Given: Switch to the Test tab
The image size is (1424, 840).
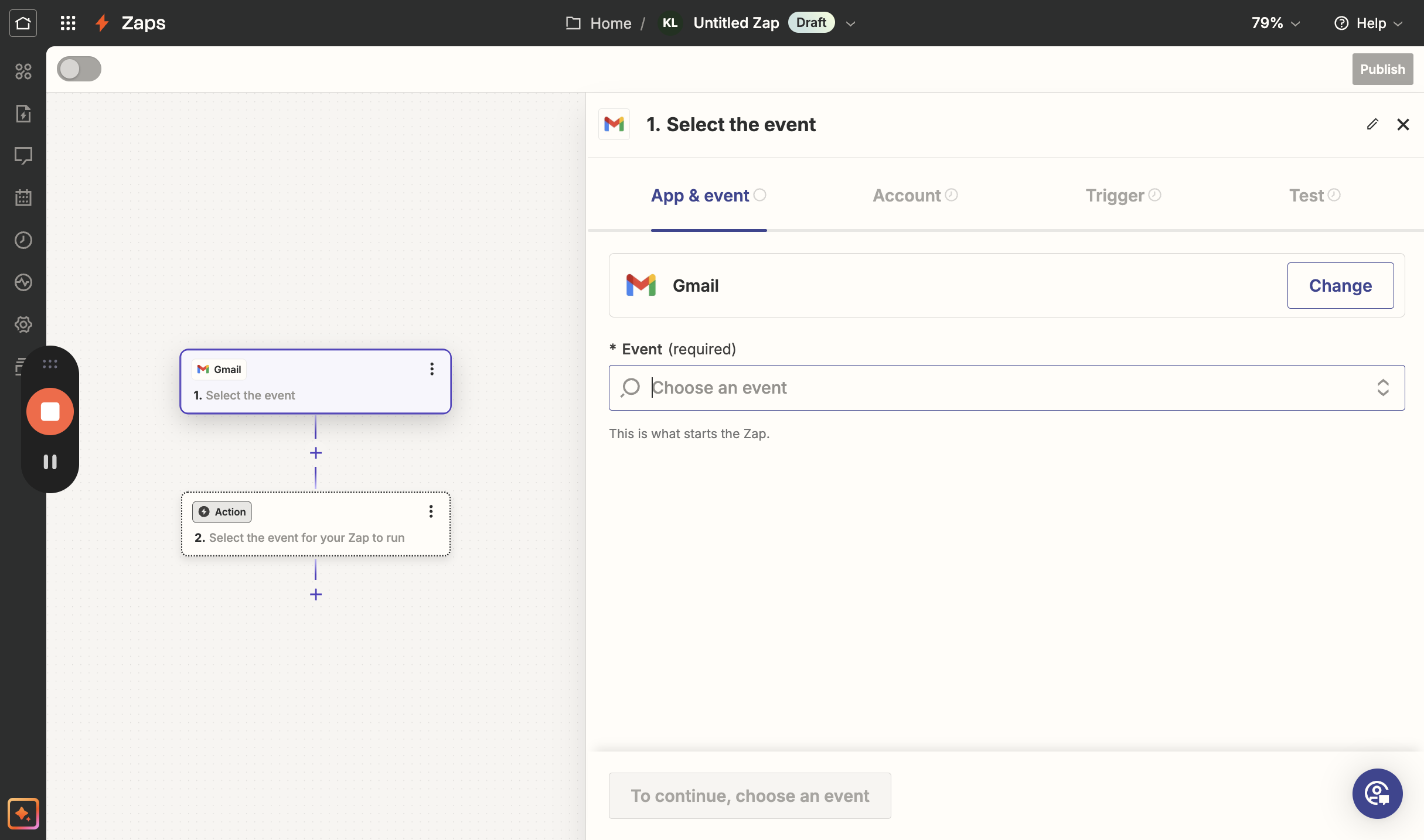Looking at the screenshot, I should point(1314,195).
